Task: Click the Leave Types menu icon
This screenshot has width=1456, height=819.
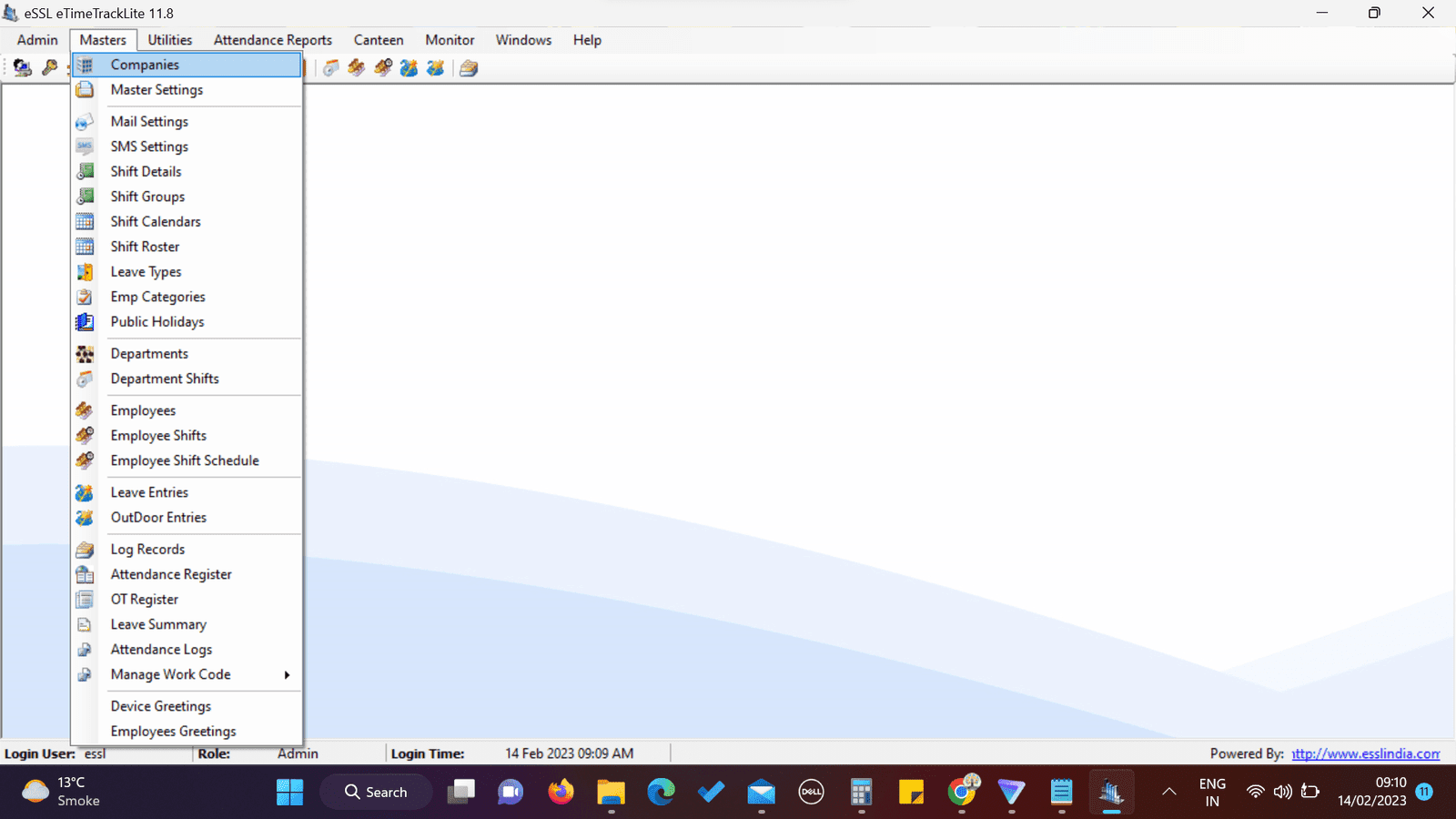Action: point(85,272)
